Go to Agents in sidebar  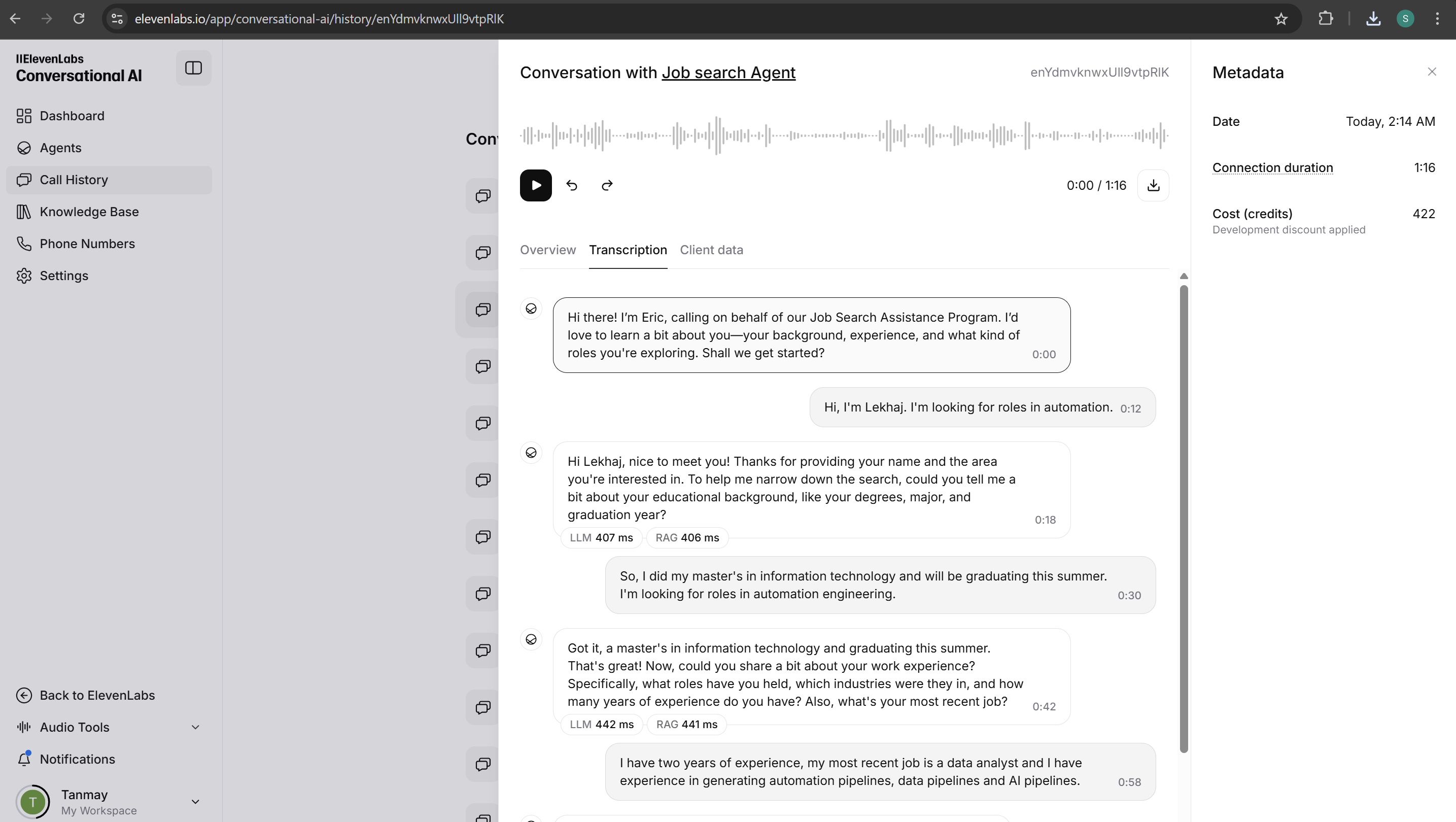pyautogui.click(x=60, y=148)
